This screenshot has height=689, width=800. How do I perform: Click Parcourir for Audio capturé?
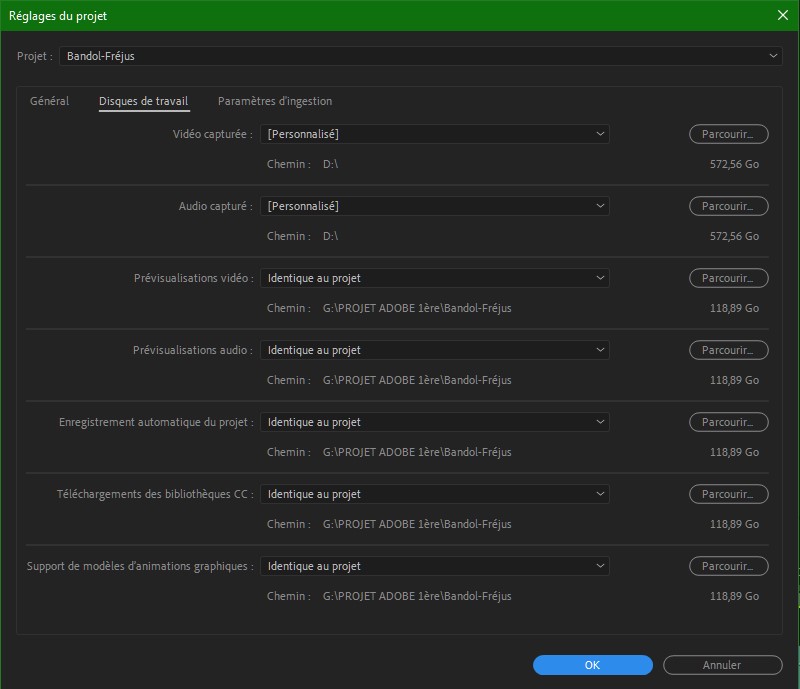click(x=728, y=206)
